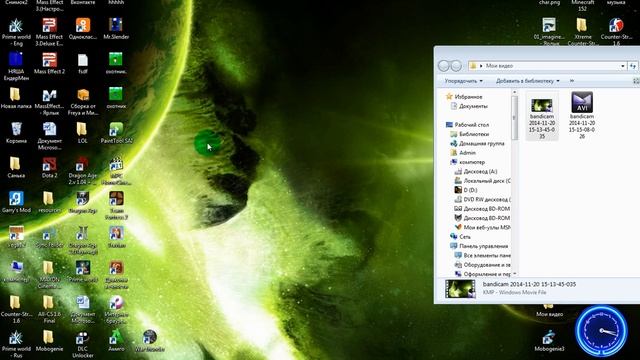Open the address bar history dropdown arrow
The image size is (640, 360).
(623, 66)
